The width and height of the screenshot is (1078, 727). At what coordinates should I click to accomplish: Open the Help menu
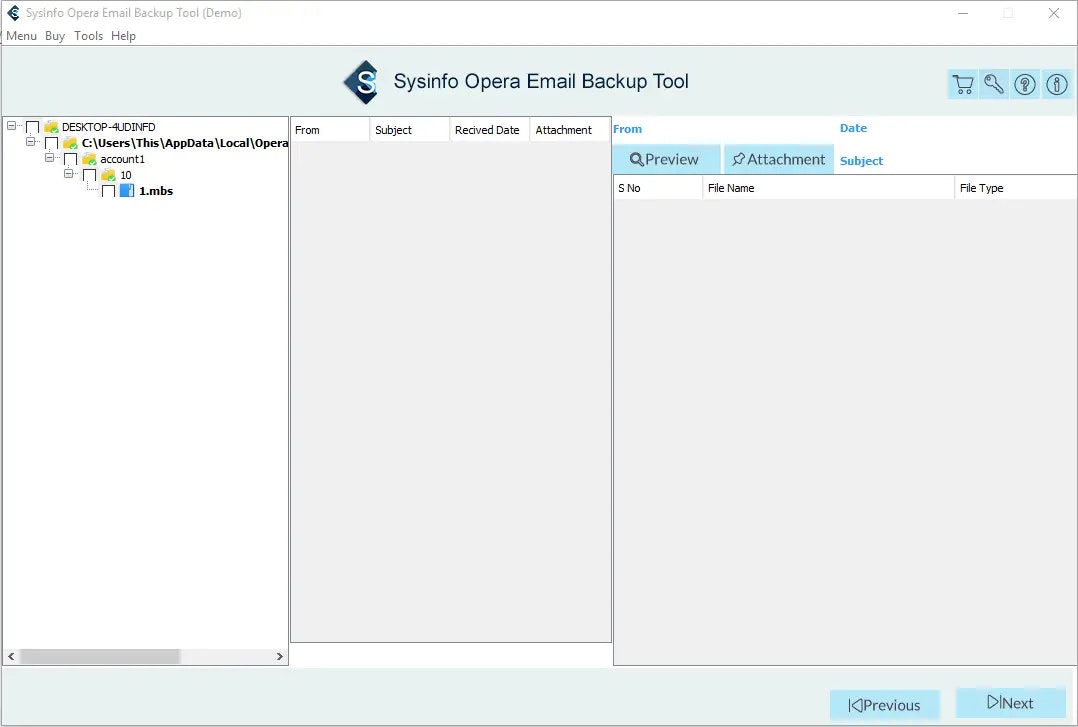click(x=124, y=36)
